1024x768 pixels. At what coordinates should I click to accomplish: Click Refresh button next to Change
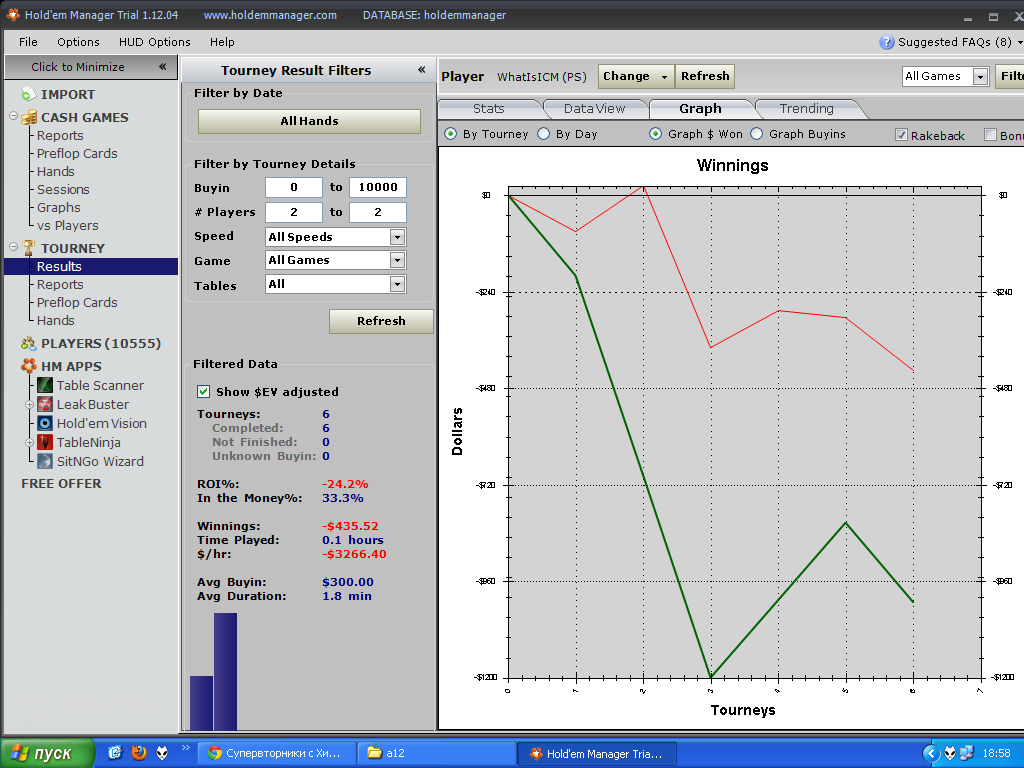[x=705, y=76]
